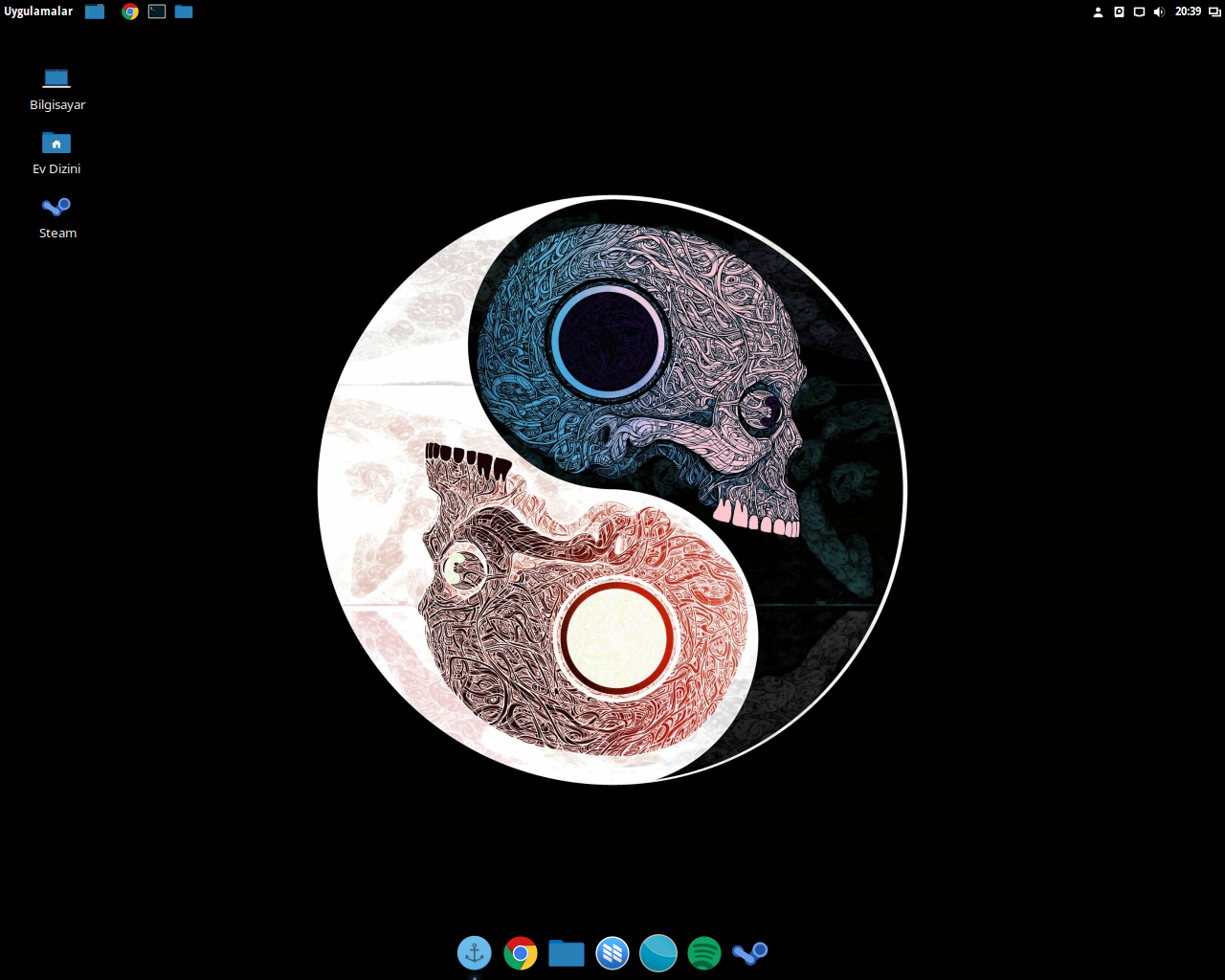This screenshot has width=1225, height=980.
Task: Click the show desktop icon in top panel
Action: pyautogui.click(x=95, y=11)
